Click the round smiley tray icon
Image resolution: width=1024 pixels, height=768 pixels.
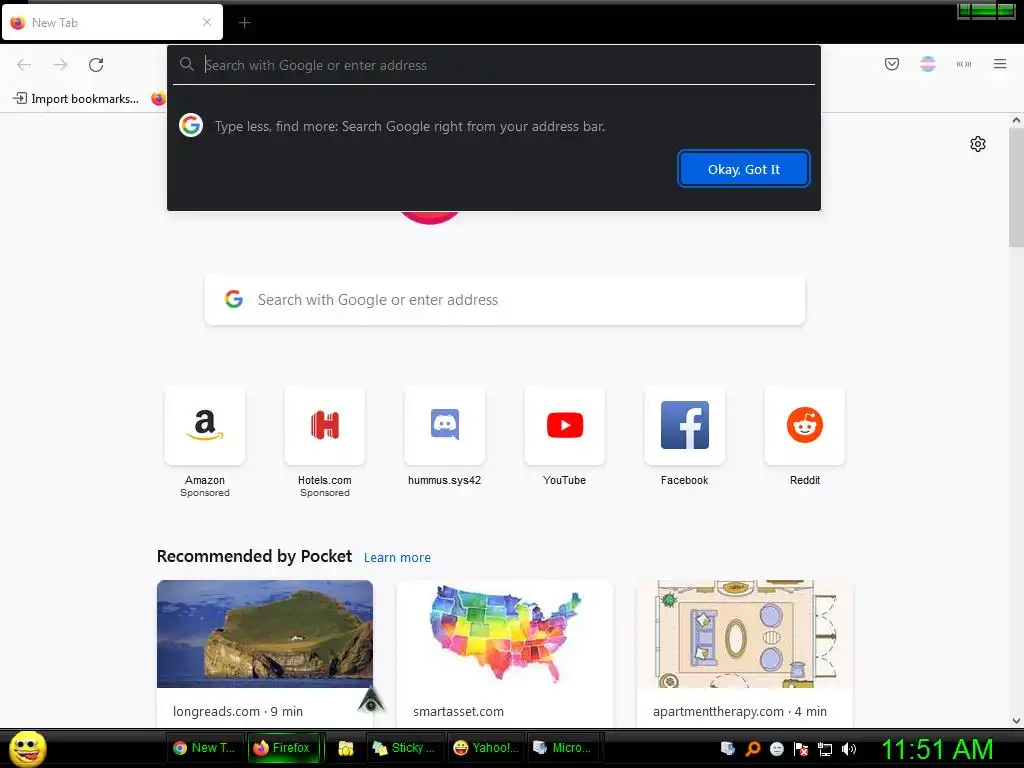776,748
